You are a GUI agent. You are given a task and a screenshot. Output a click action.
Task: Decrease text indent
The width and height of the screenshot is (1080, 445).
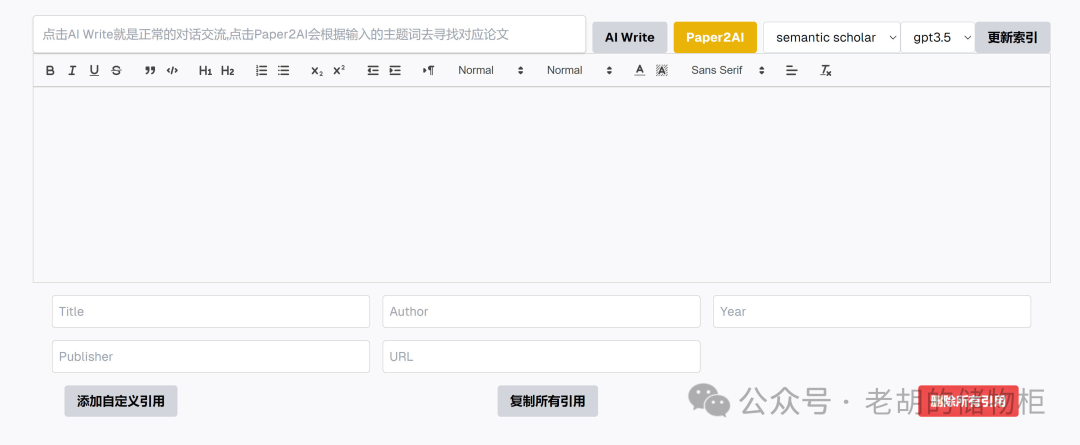pos(373,70)
